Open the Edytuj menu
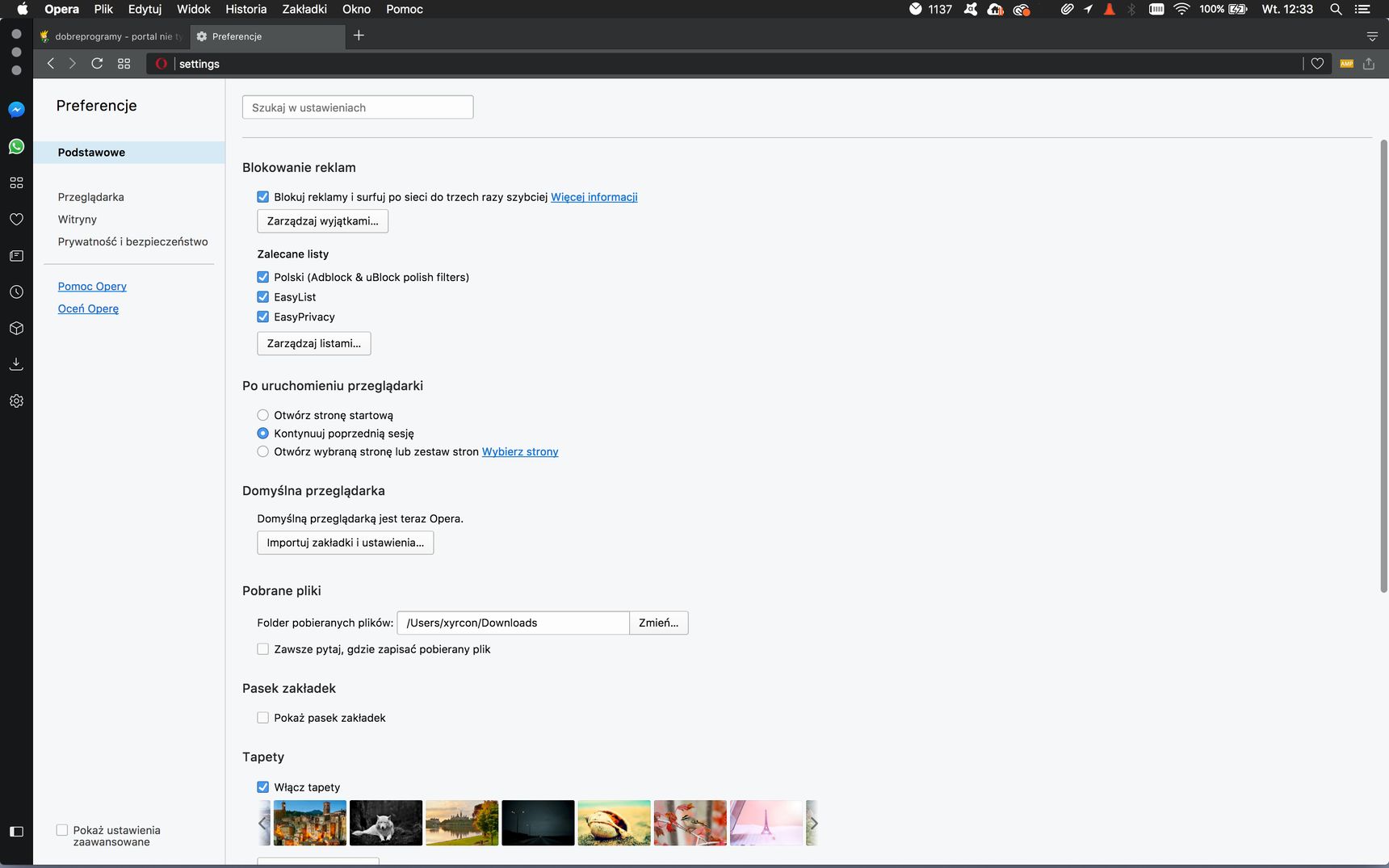 click(x=145, y=9)
